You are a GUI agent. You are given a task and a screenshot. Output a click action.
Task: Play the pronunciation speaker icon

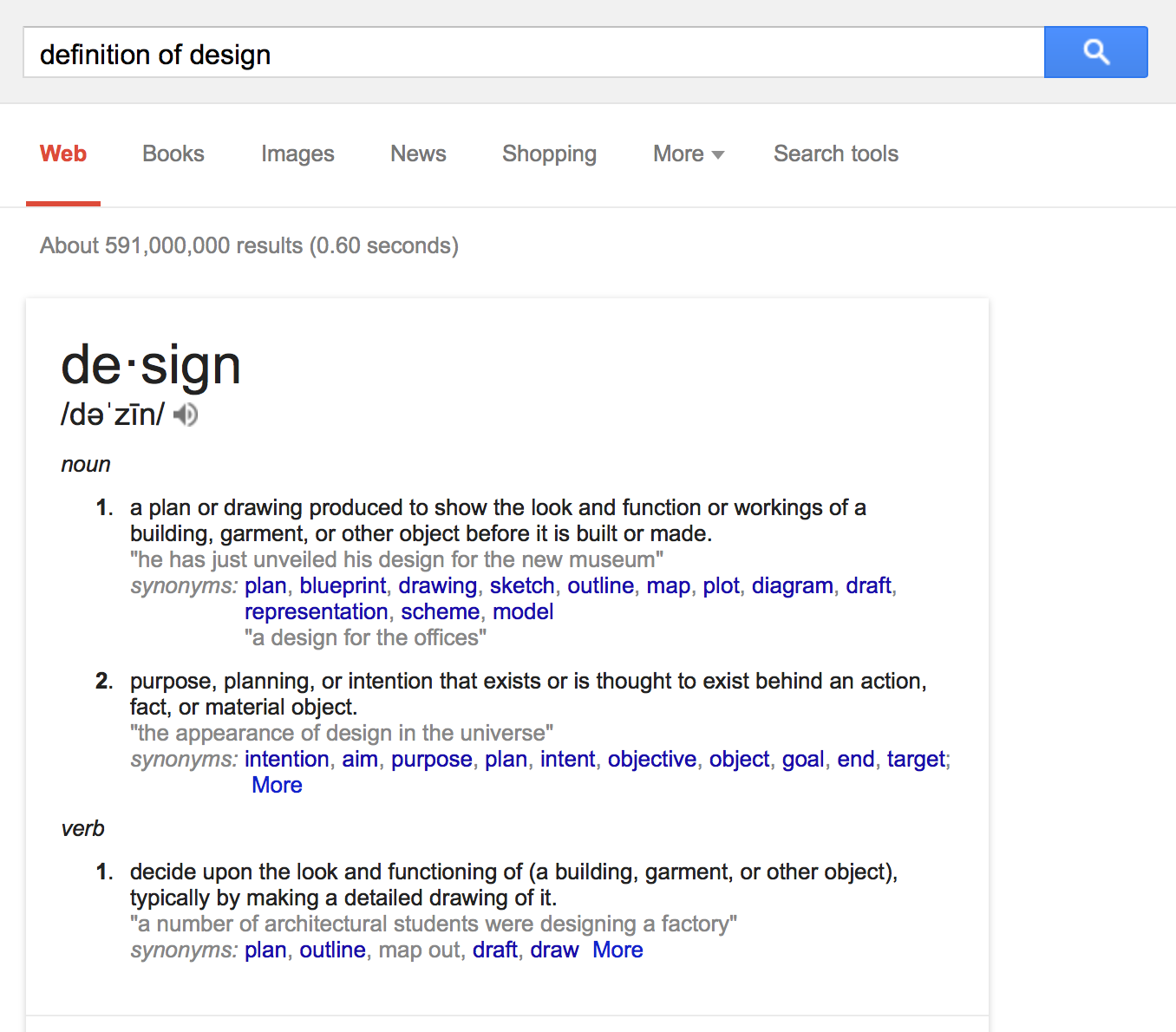186,415
